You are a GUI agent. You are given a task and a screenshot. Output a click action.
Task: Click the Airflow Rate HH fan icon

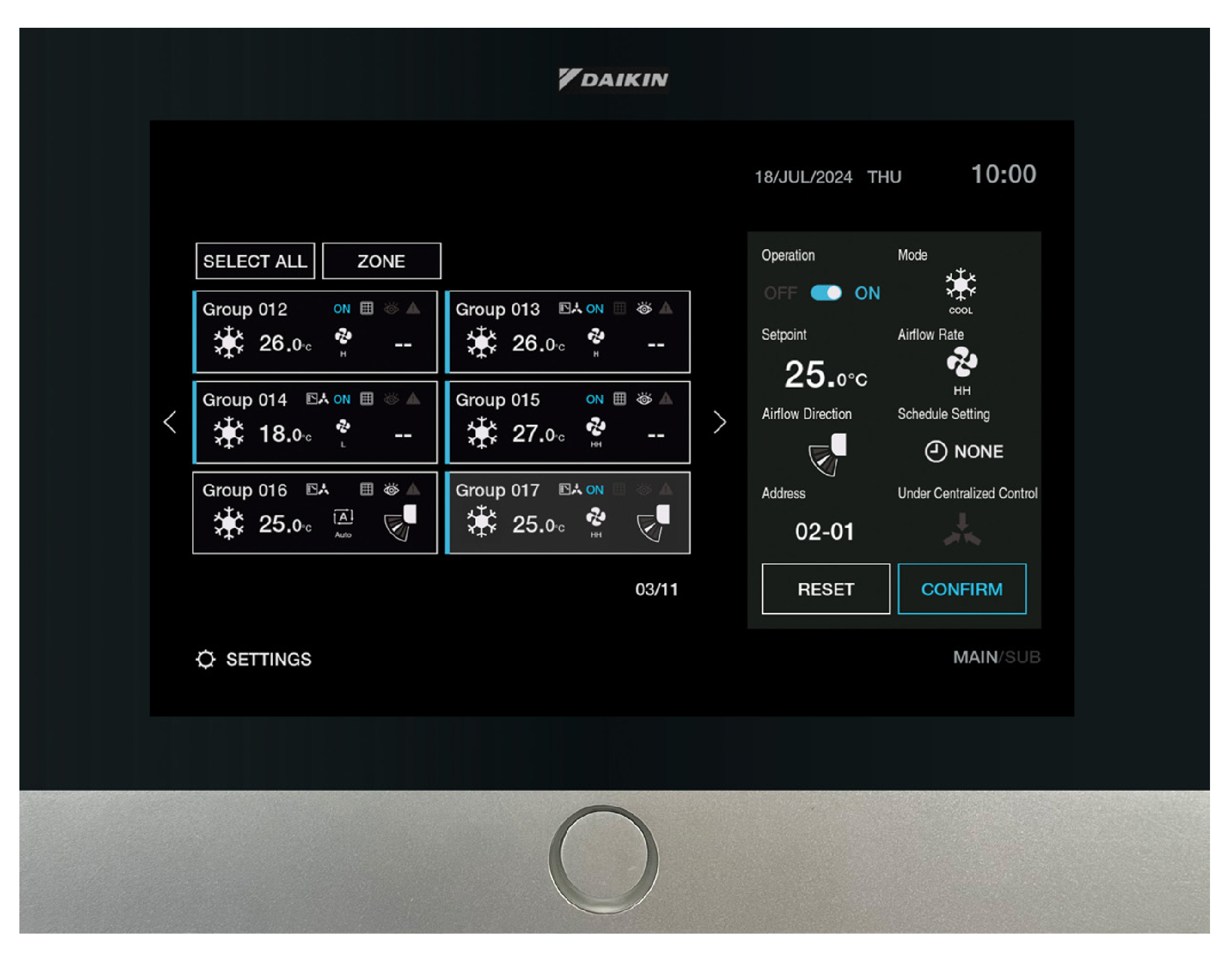pos(962,363)
